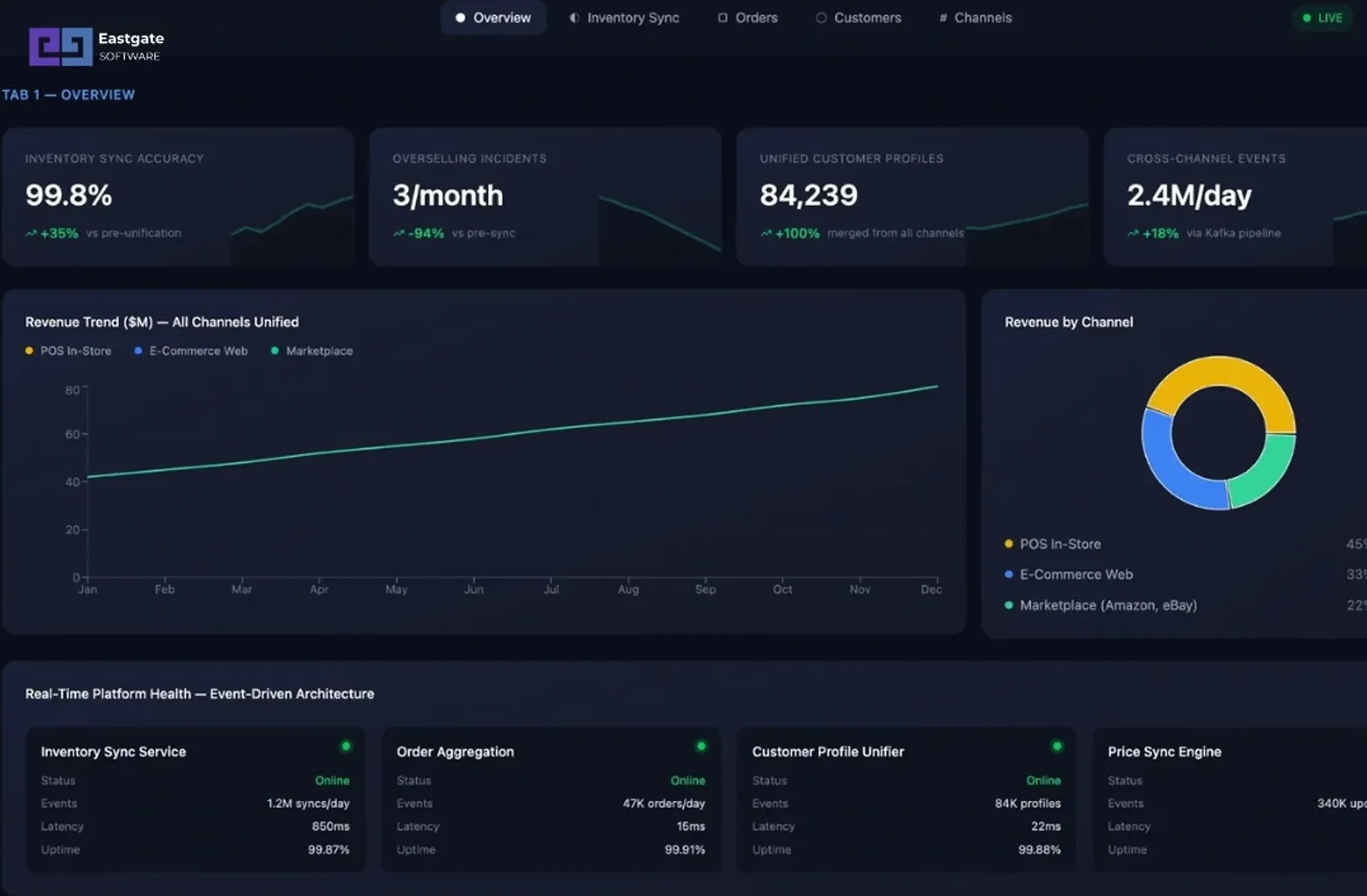Toggle E-Commerce Web series in trend legend

point(191,351)
